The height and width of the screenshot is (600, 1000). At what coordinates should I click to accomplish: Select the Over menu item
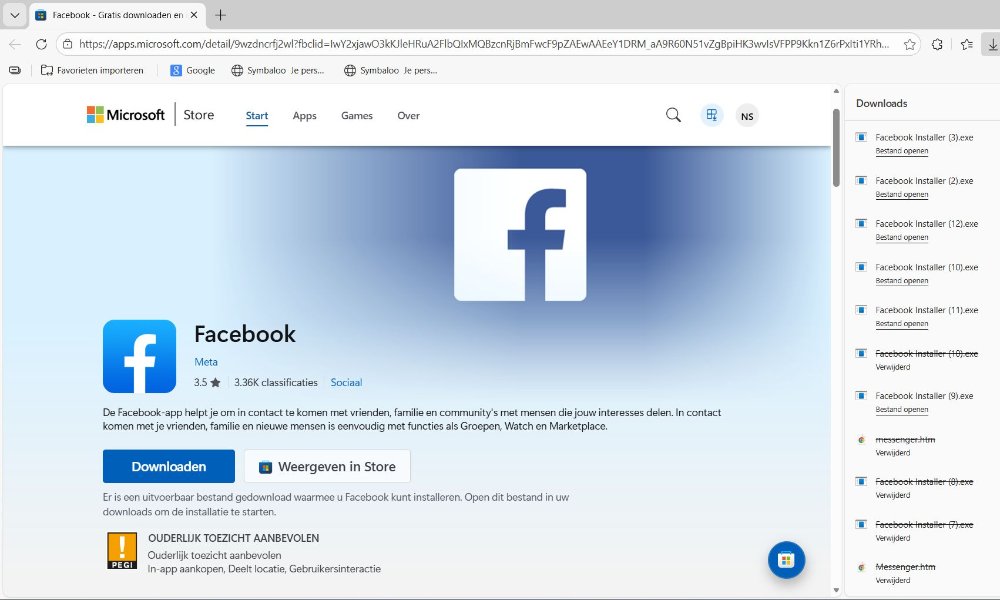(408, 116)
